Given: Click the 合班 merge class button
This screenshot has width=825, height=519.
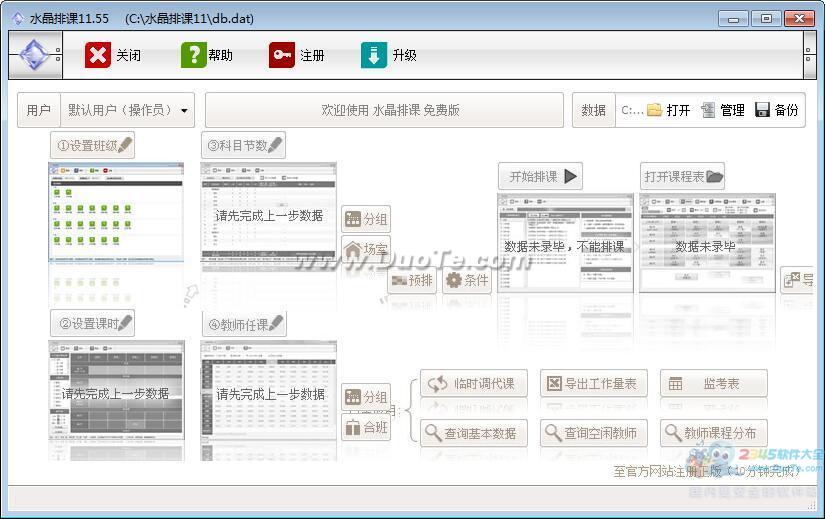Looking at the screenshot, I should tap(366, 427).
